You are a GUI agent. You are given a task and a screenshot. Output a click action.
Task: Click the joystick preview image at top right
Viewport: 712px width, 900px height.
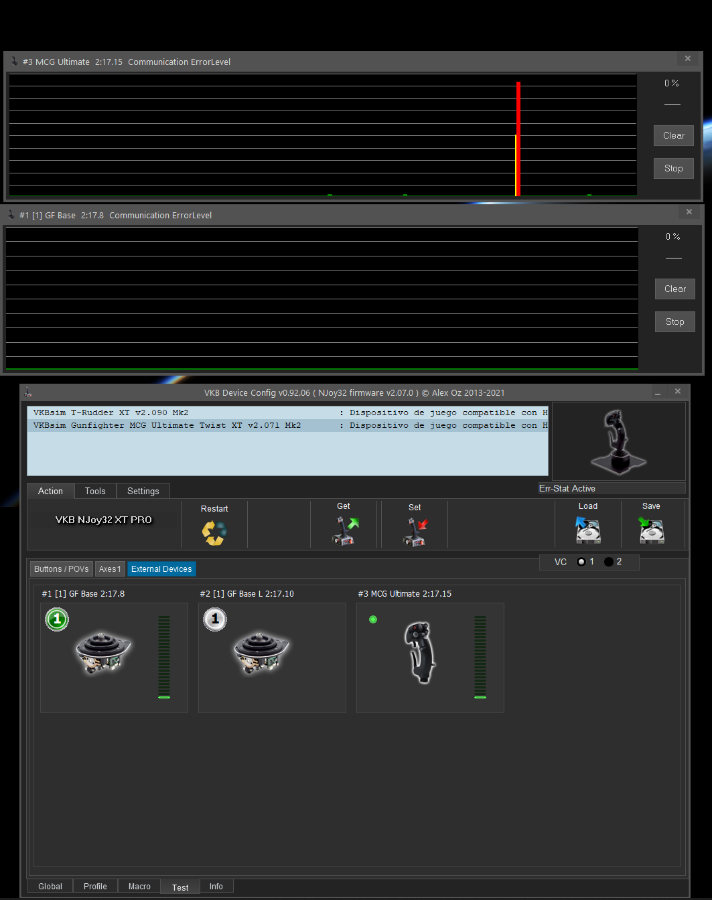[x=618, y=441]
